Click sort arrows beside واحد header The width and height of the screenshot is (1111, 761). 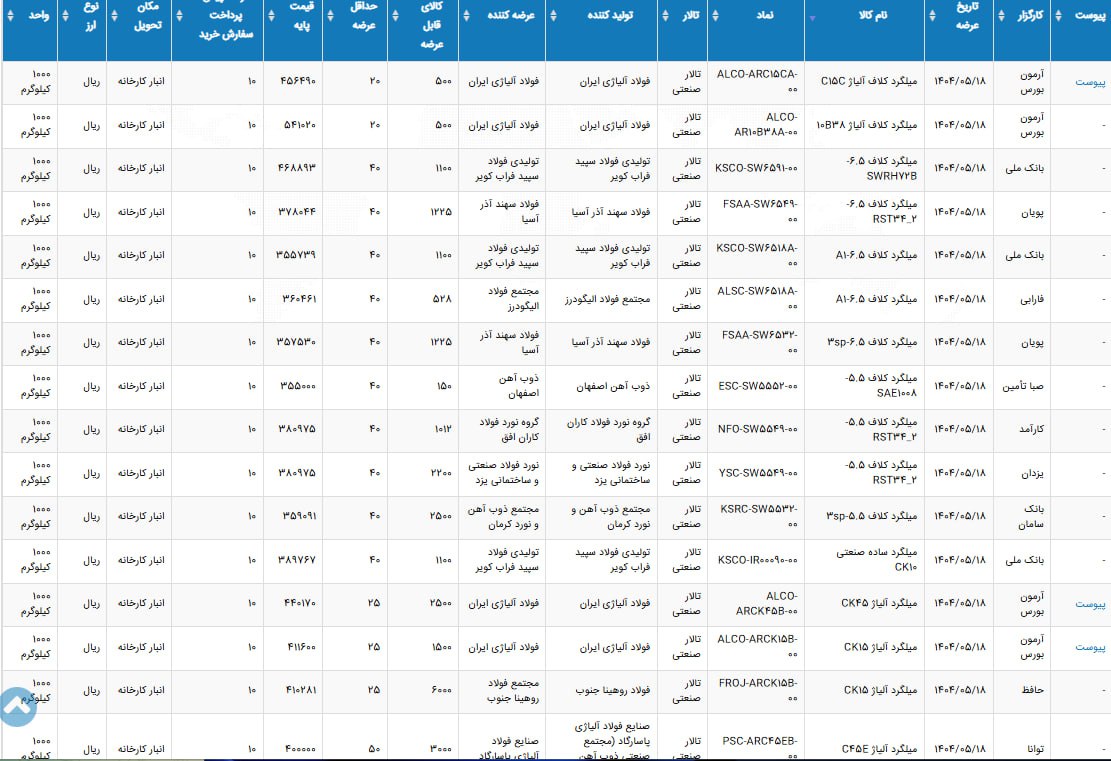pyautogui.click(x=10, y=16)
